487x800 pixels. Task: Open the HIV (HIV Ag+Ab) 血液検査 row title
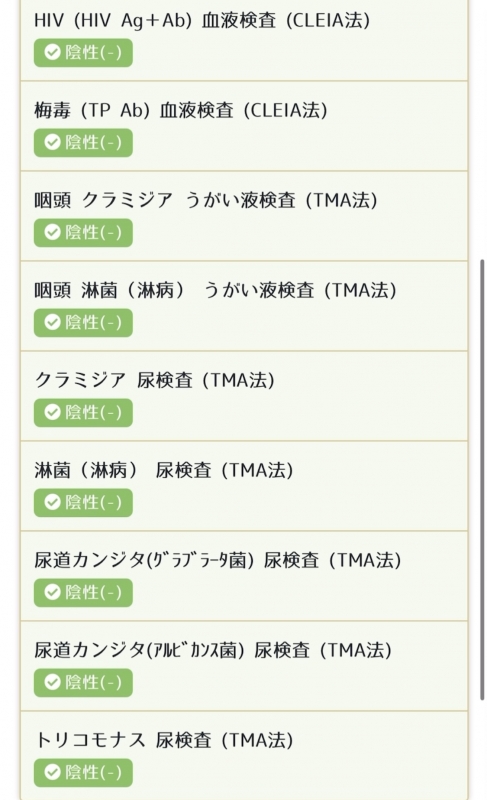[x=202, y=20]
